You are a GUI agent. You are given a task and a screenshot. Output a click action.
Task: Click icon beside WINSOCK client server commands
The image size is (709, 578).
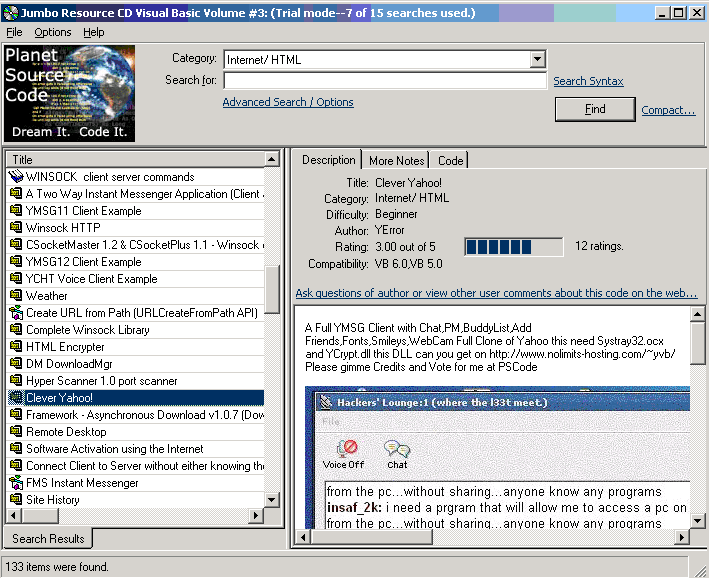pos(16,176)
